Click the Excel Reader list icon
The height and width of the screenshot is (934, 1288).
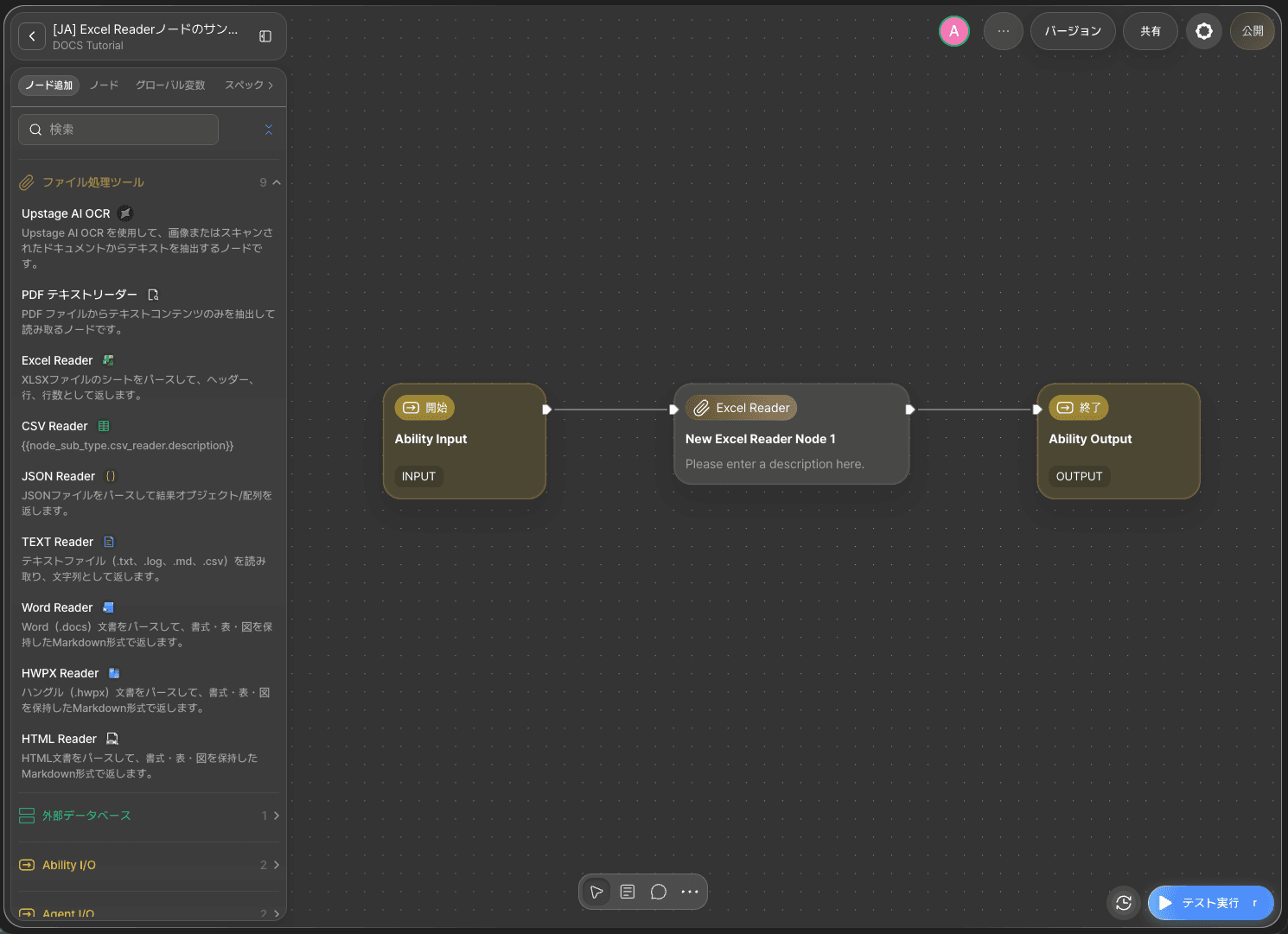[x=108, y=360]
